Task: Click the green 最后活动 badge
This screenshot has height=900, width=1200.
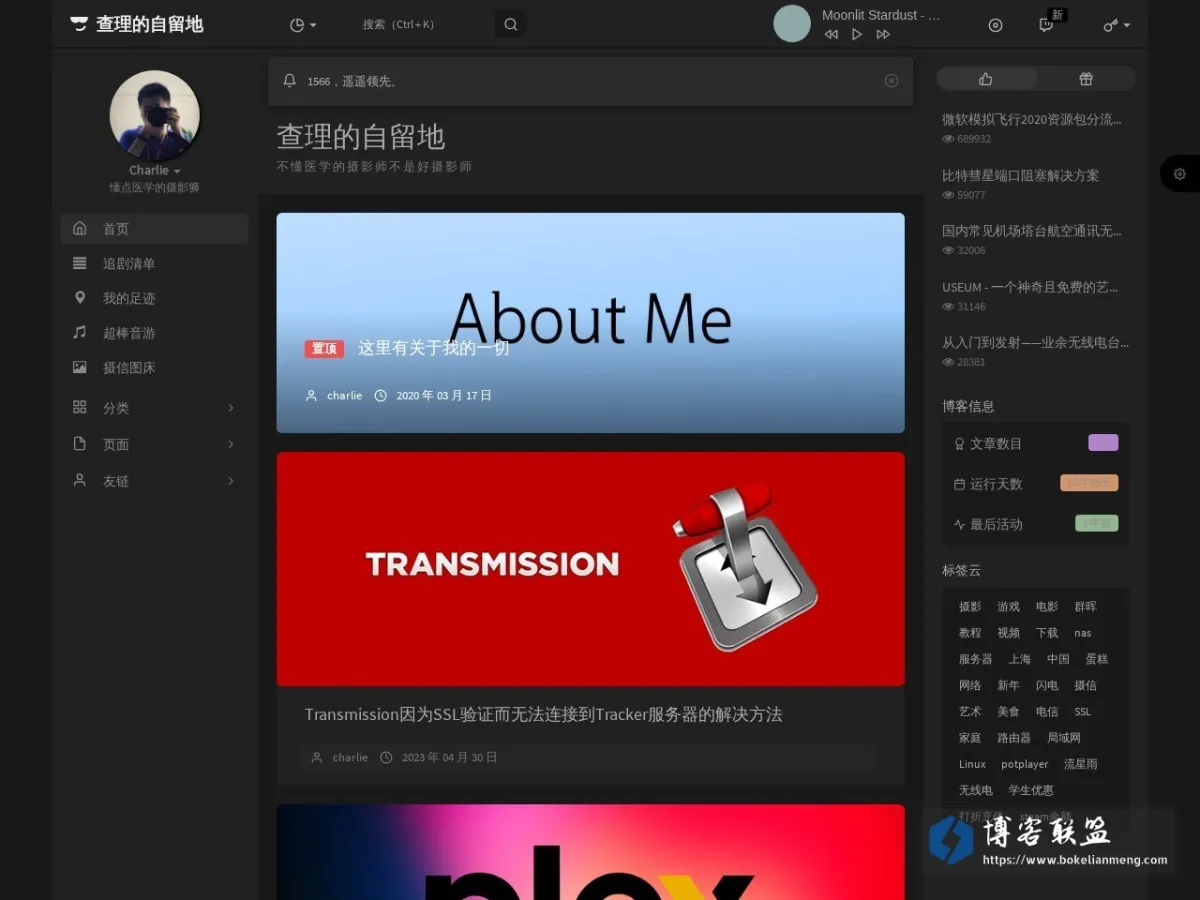Action: (1096, 523)
